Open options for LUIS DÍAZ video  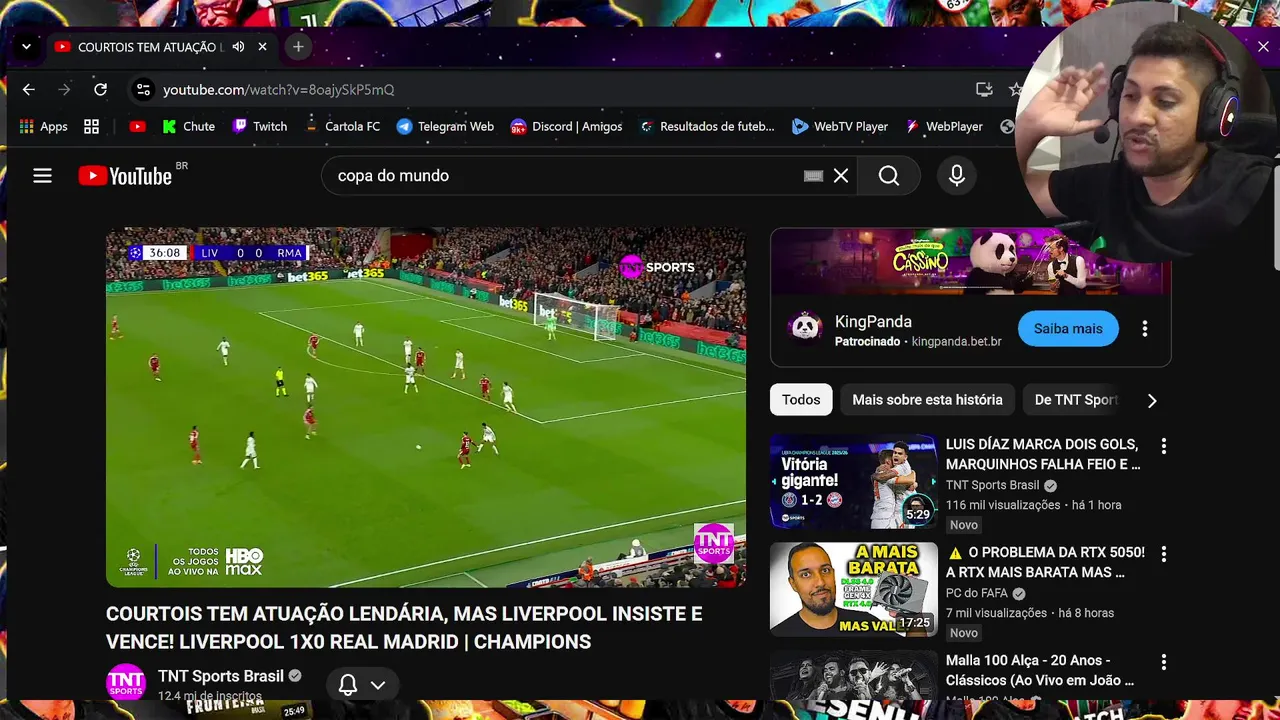(1163, 446)
